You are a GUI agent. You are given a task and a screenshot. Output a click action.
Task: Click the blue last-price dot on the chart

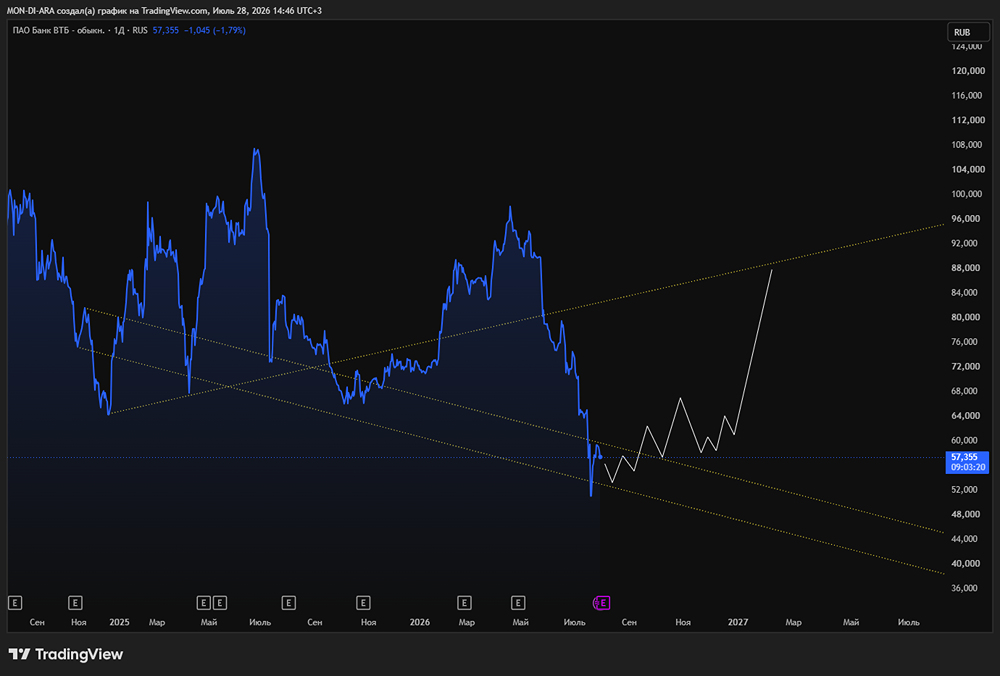click(601, 457)
